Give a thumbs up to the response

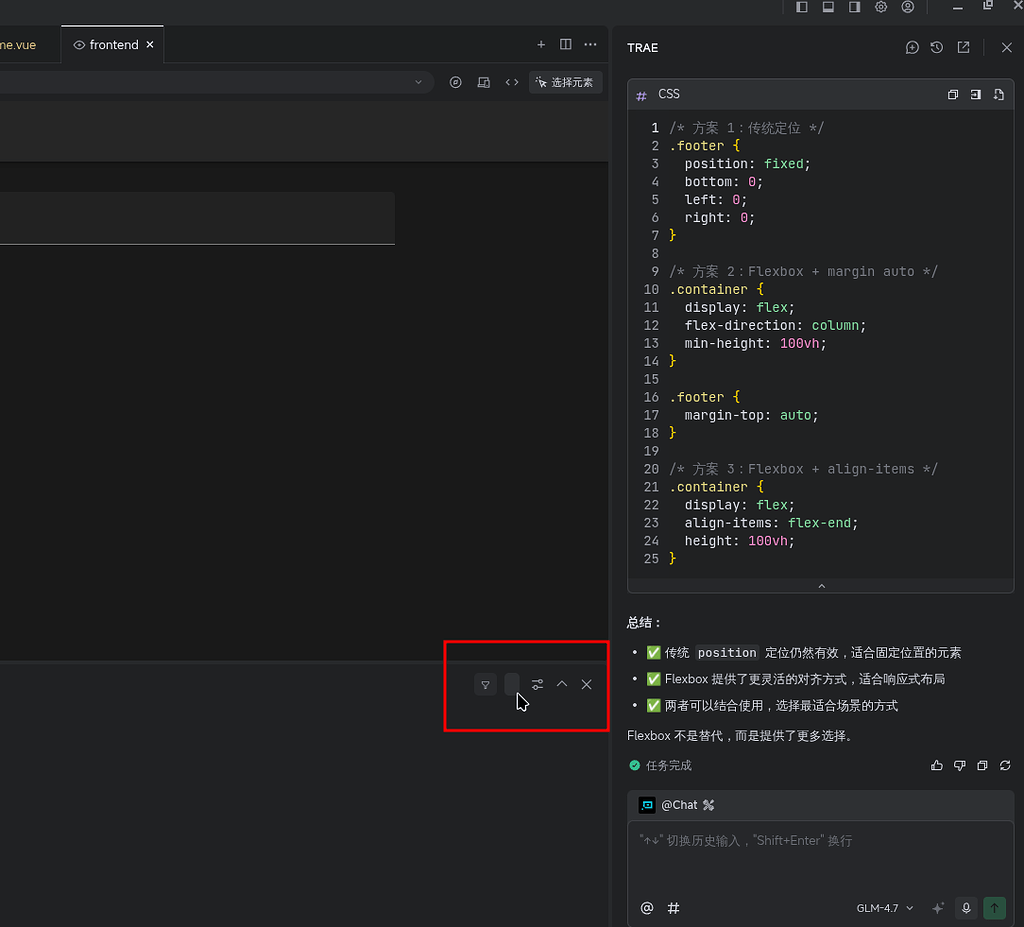click(x=936, y=766)
